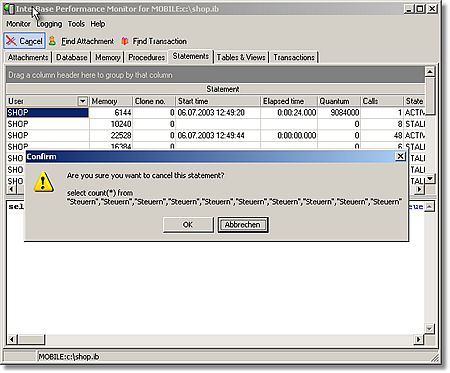Switch to the Transactions tab
The height and width of the screenshot is (373, 450).
coord(294,57)
